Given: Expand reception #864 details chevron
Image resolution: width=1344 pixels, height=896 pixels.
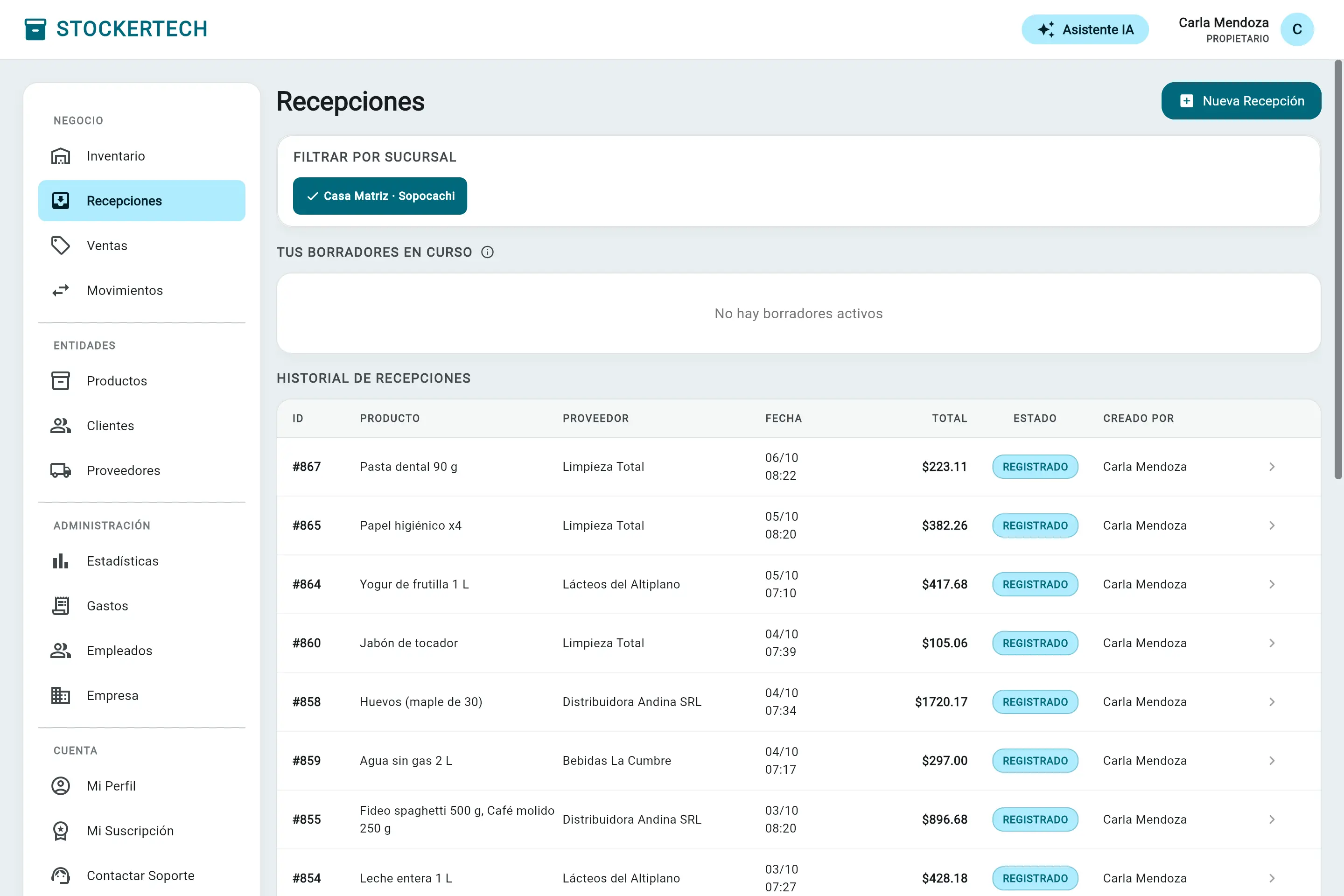Looking at the screenshot, I should tap(1271, 584).
